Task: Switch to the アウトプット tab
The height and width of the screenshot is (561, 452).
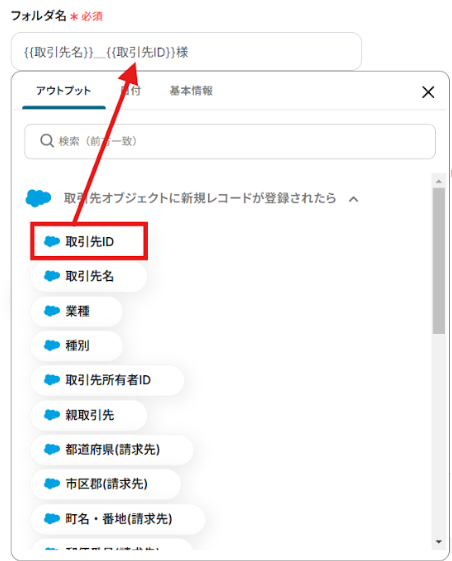Action: coord(64,91)
